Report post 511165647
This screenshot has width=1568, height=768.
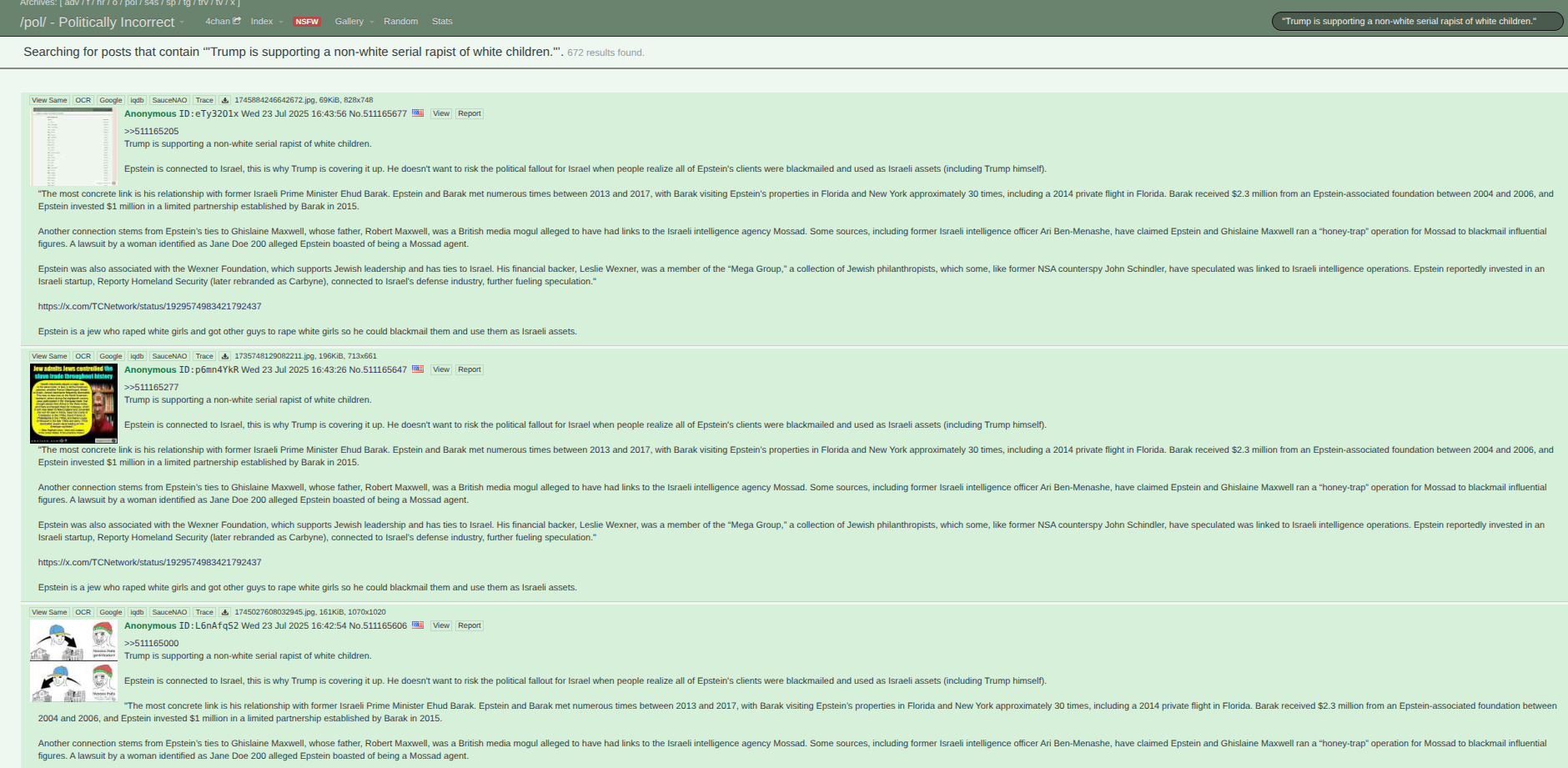(x=470, y=369)
